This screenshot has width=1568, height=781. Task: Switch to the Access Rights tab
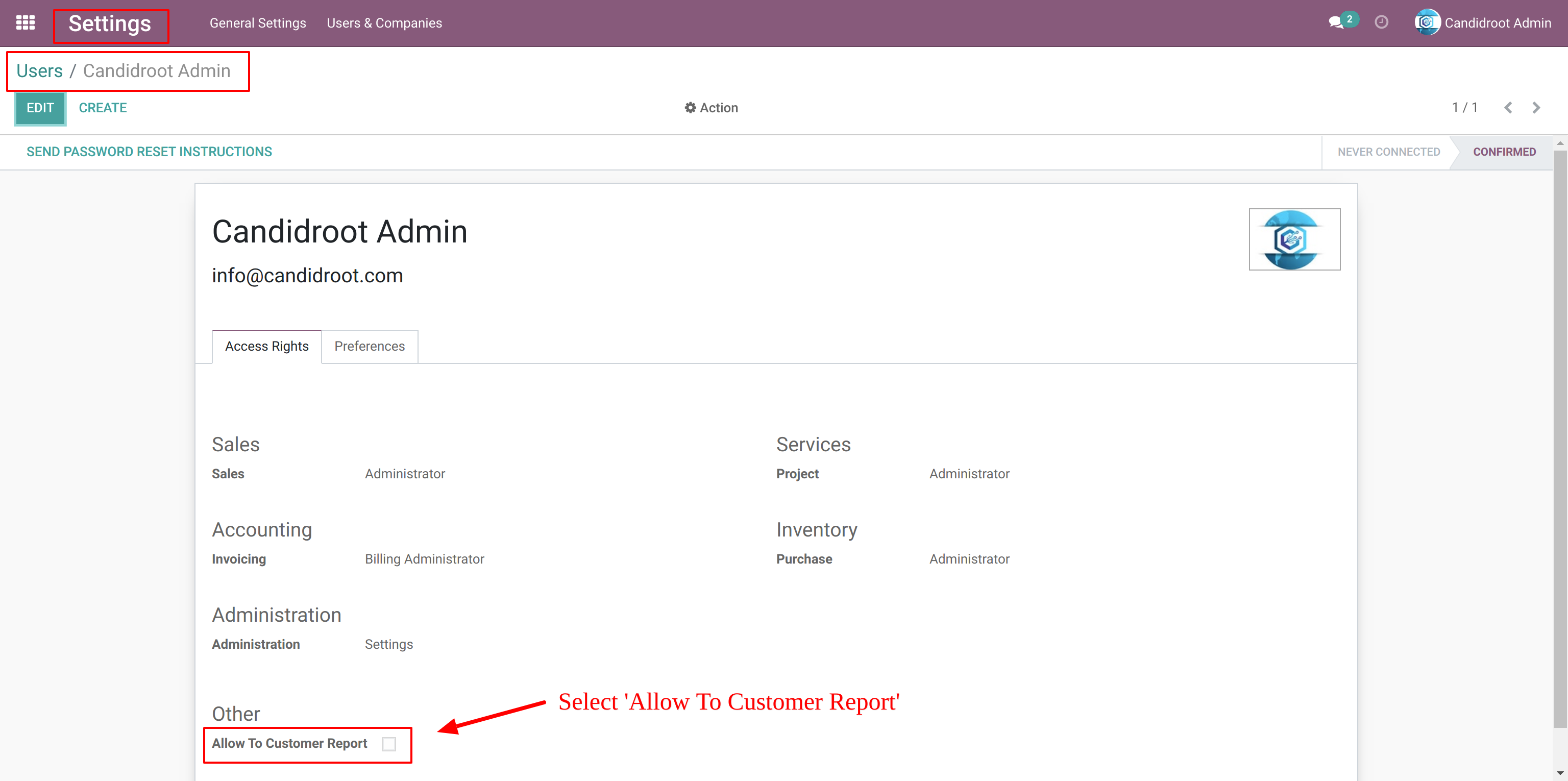(266, 347)
